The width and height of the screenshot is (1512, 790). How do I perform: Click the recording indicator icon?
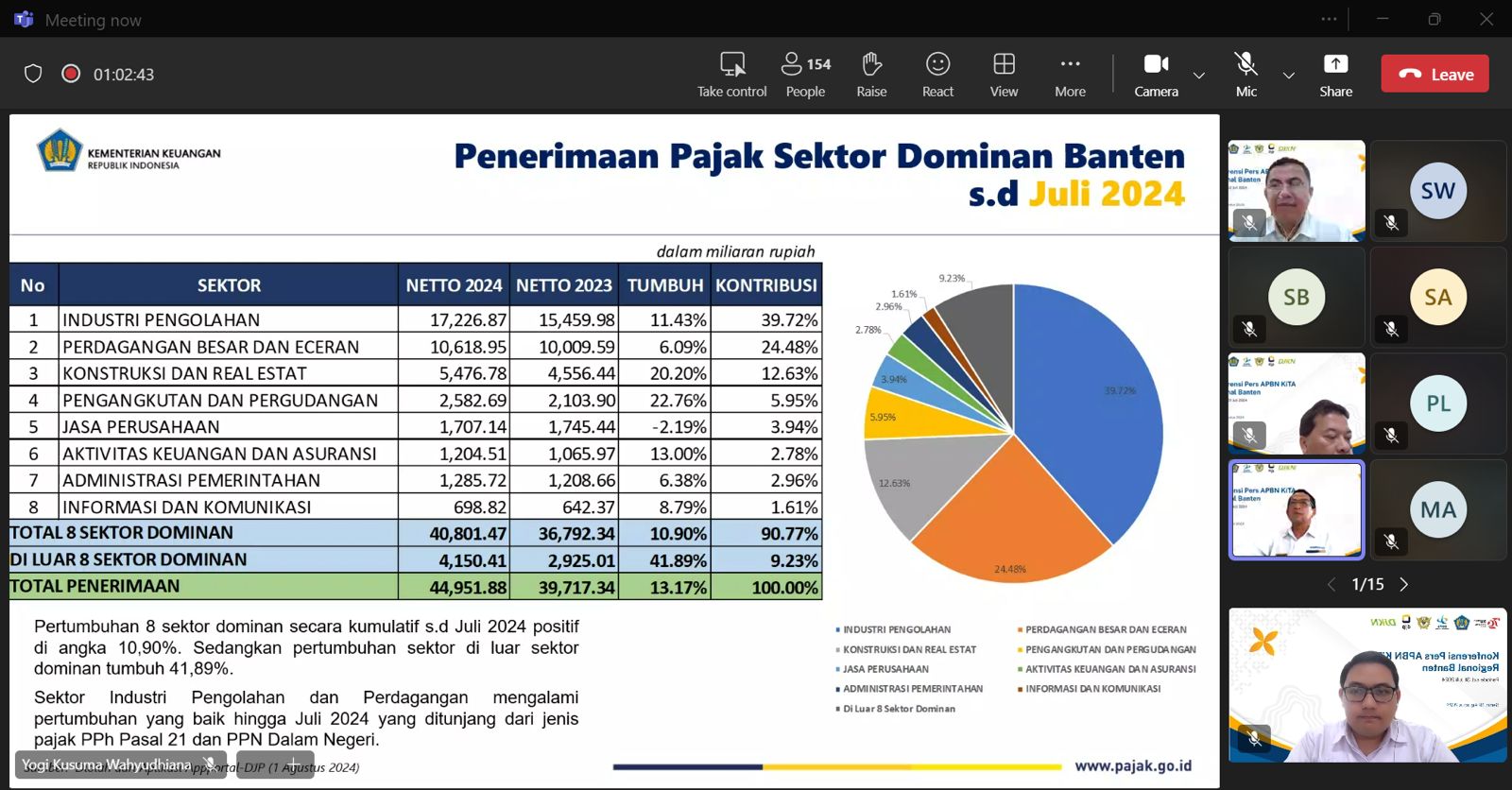click(x=71, y=74)
